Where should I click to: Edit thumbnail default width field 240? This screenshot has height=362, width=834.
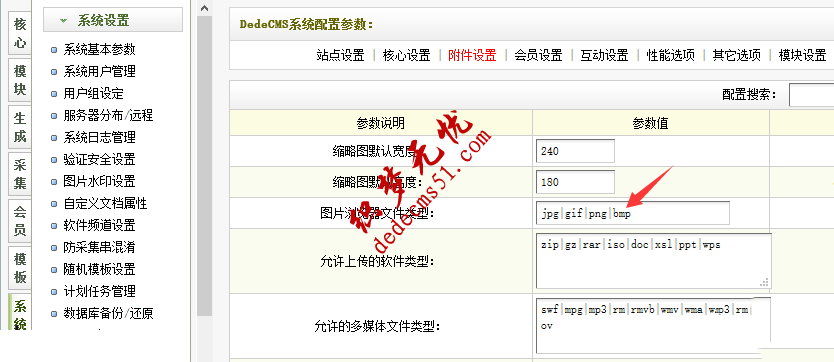[575, 151]
